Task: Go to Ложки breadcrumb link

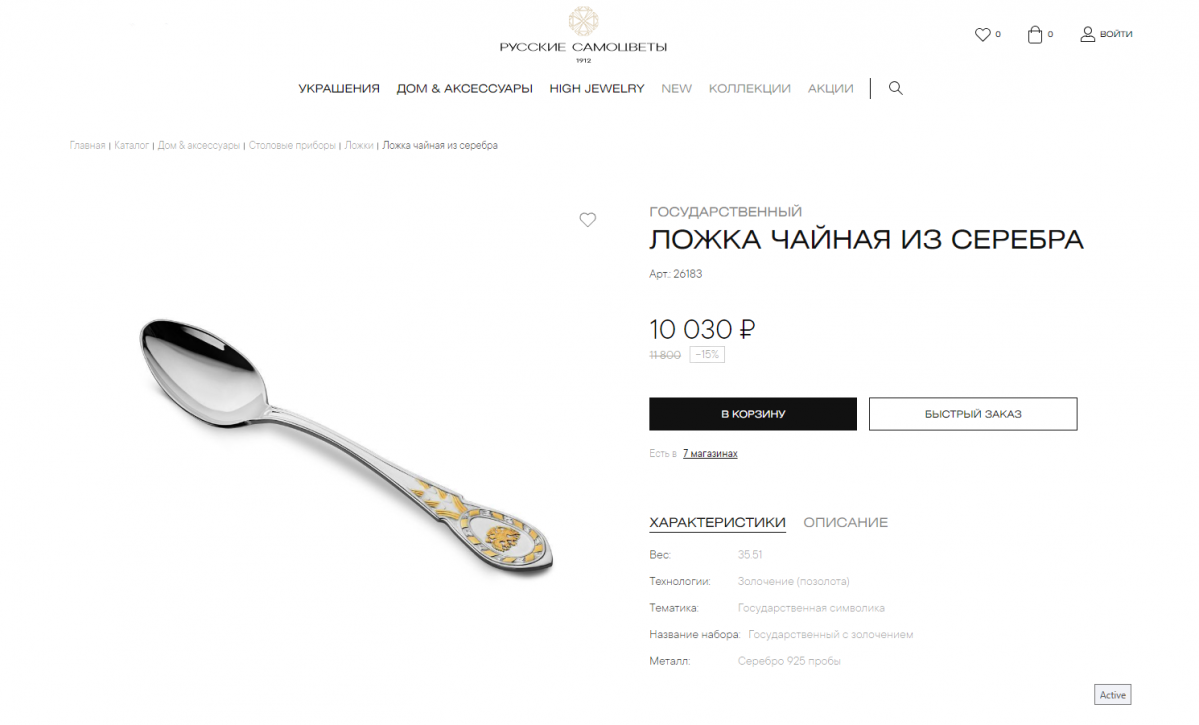Action: click(x=359, y=145)
